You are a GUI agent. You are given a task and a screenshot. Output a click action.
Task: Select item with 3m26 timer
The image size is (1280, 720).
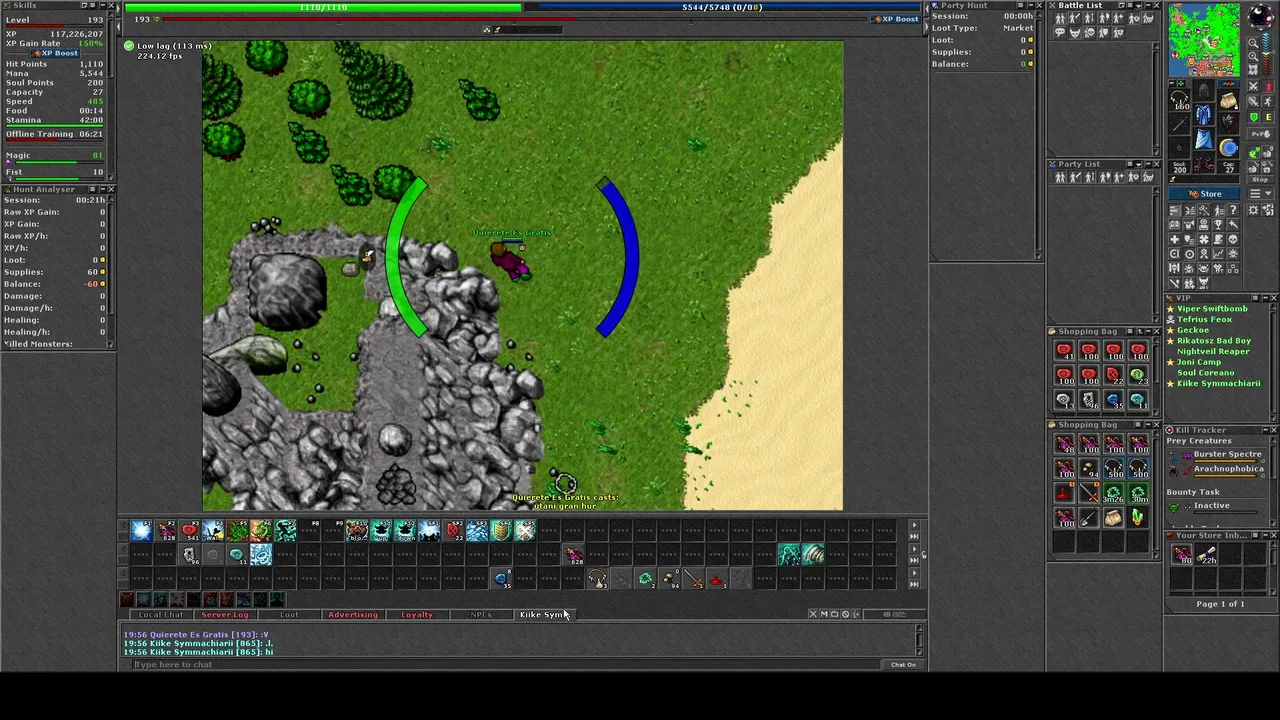pos(1113,493)
